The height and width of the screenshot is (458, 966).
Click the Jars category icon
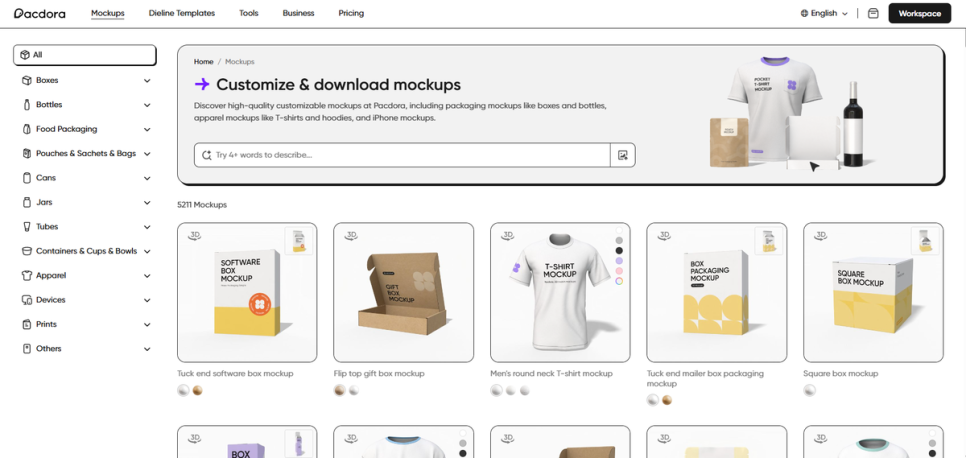point(26,202)
